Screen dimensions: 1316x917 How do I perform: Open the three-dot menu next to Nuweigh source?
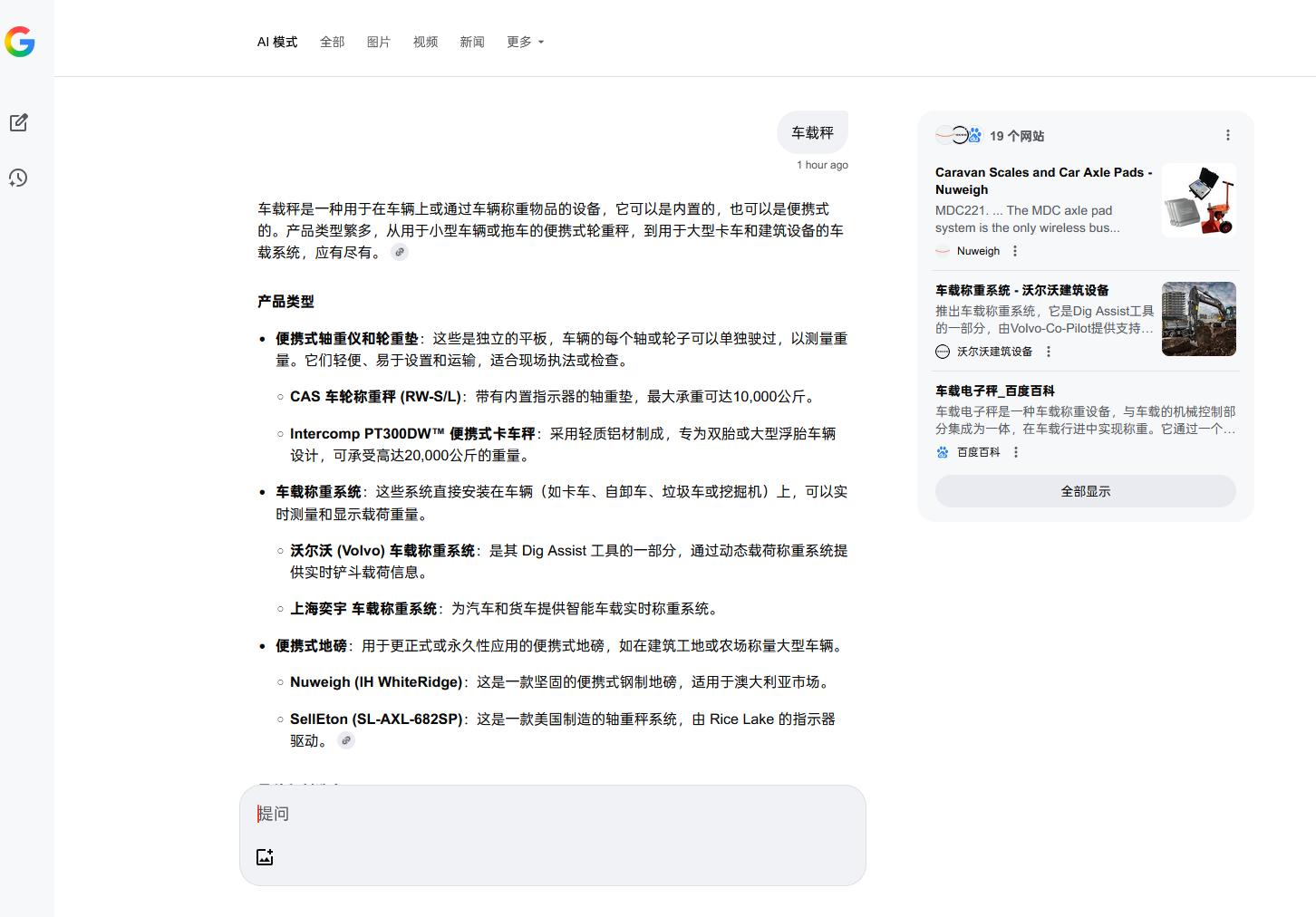(x=1015, y=251)
